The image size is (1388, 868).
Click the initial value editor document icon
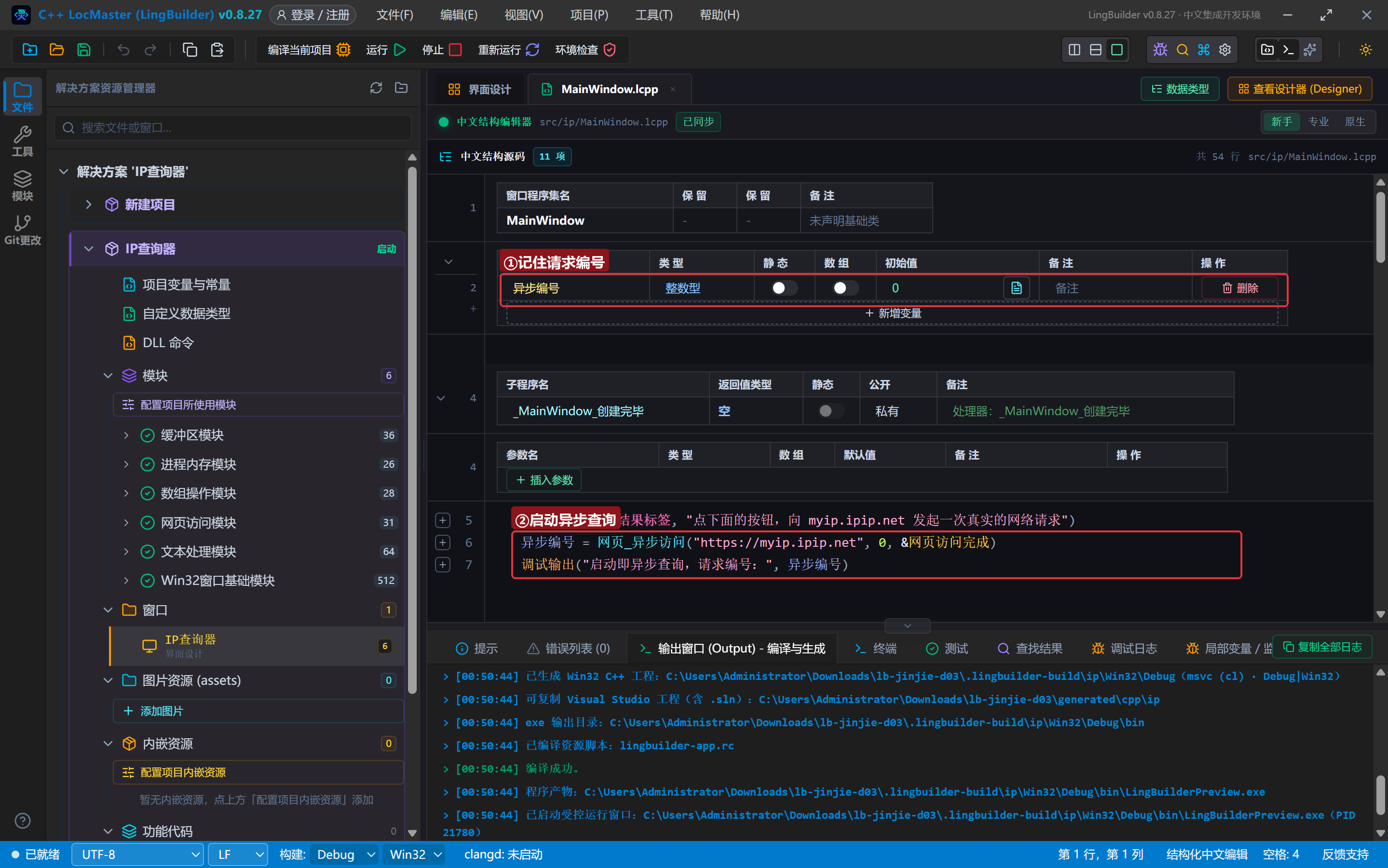(1016, 287)
